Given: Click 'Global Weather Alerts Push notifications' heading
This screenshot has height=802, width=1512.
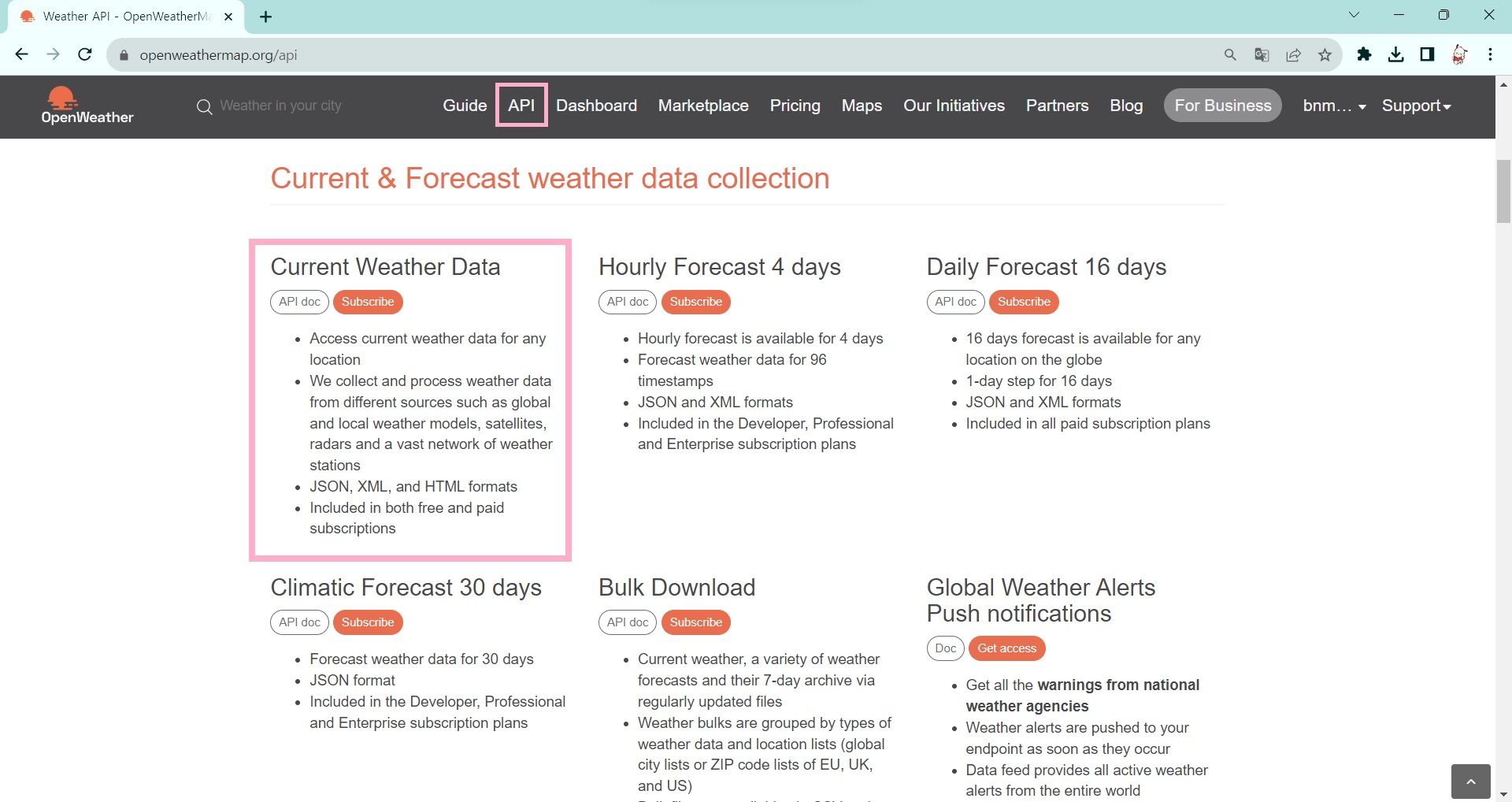Looking at the screenshot, I should click(1040, 600).
